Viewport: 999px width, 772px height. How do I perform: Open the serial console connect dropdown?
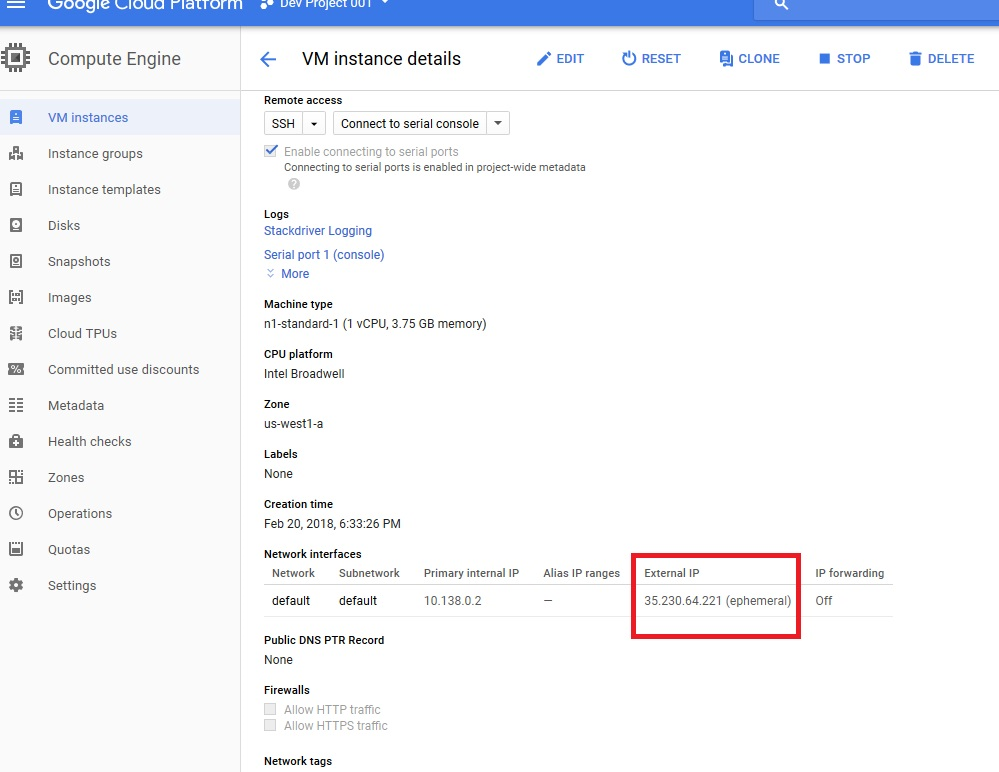point(497,122)
